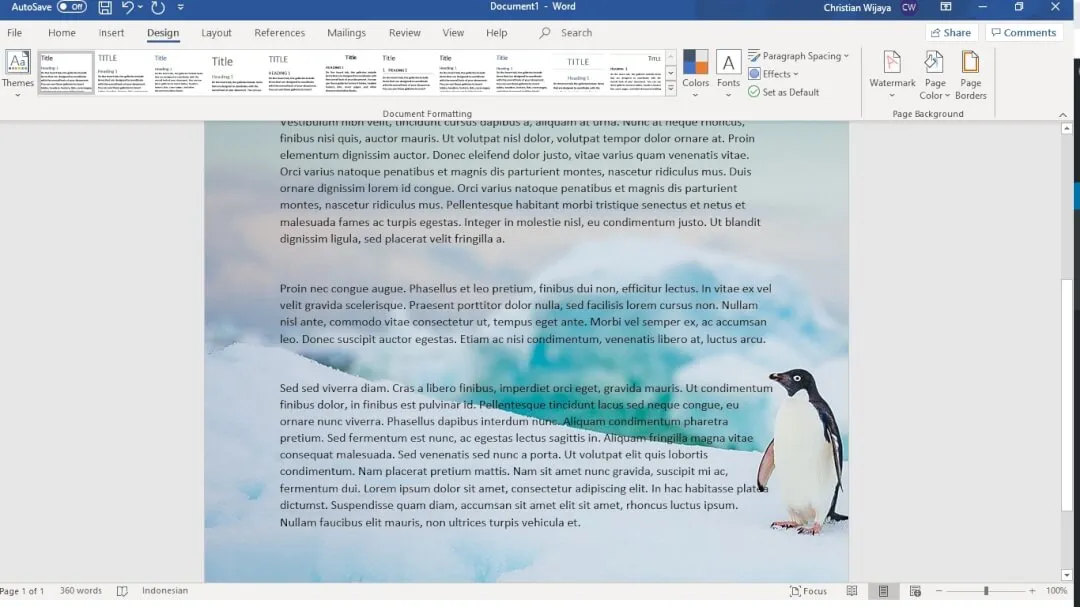This screenshot has width=1080, height=607.
Task: Open the Undo history dropdown arrow
Action: (x=141, y=8)
